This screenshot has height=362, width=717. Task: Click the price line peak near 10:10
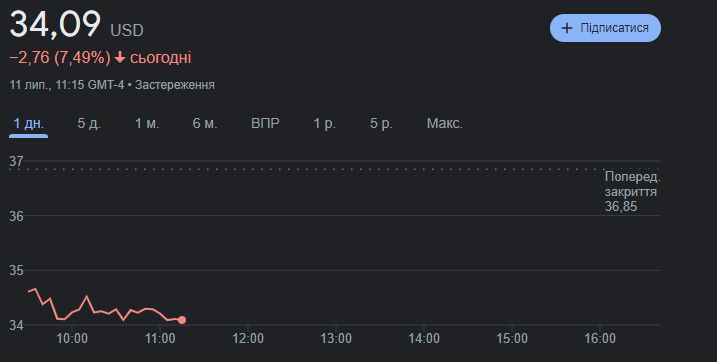(x=87, y=297)
